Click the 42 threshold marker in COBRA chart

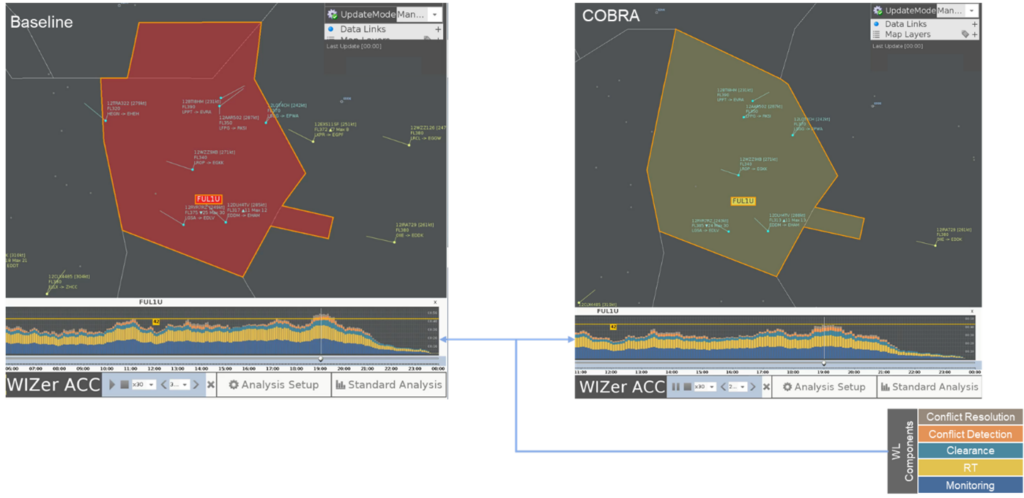[613, 327]
